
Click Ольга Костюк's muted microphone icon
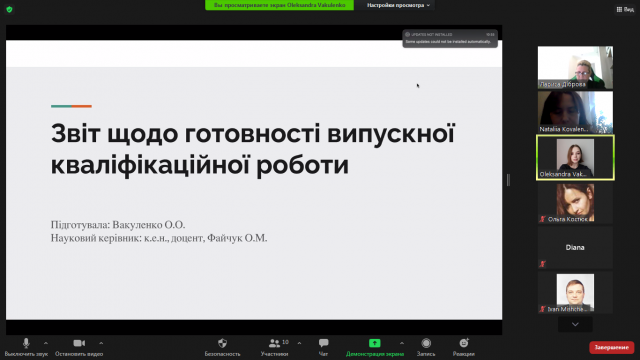click(x=542, y=219)
